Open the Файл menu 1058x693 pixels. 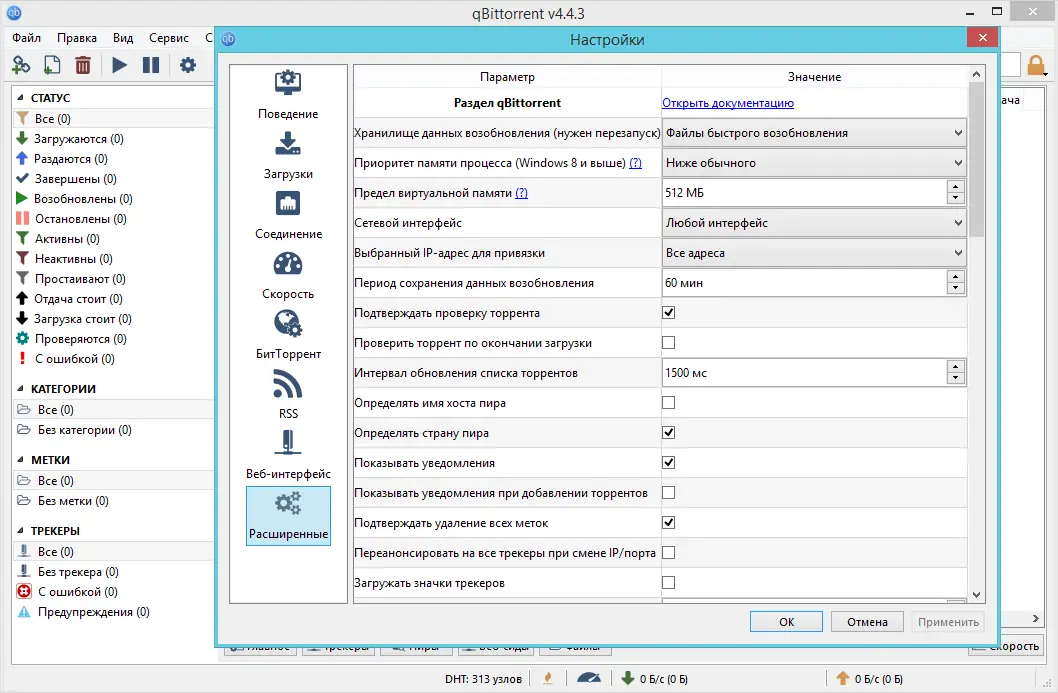tap(26, 38)
